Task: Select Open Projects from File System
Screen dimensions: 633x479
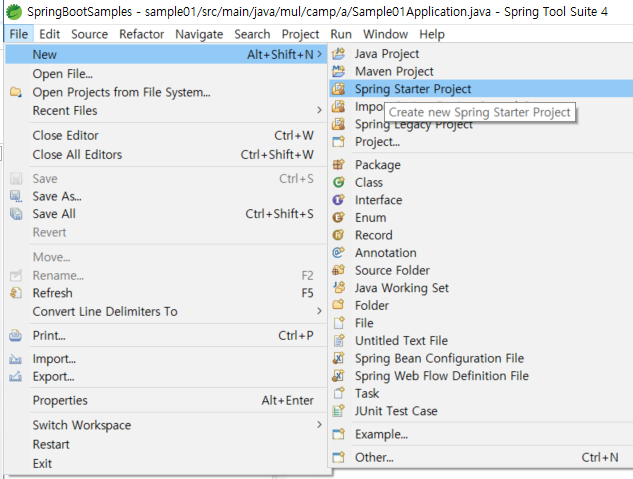Action: click(166, 92)
